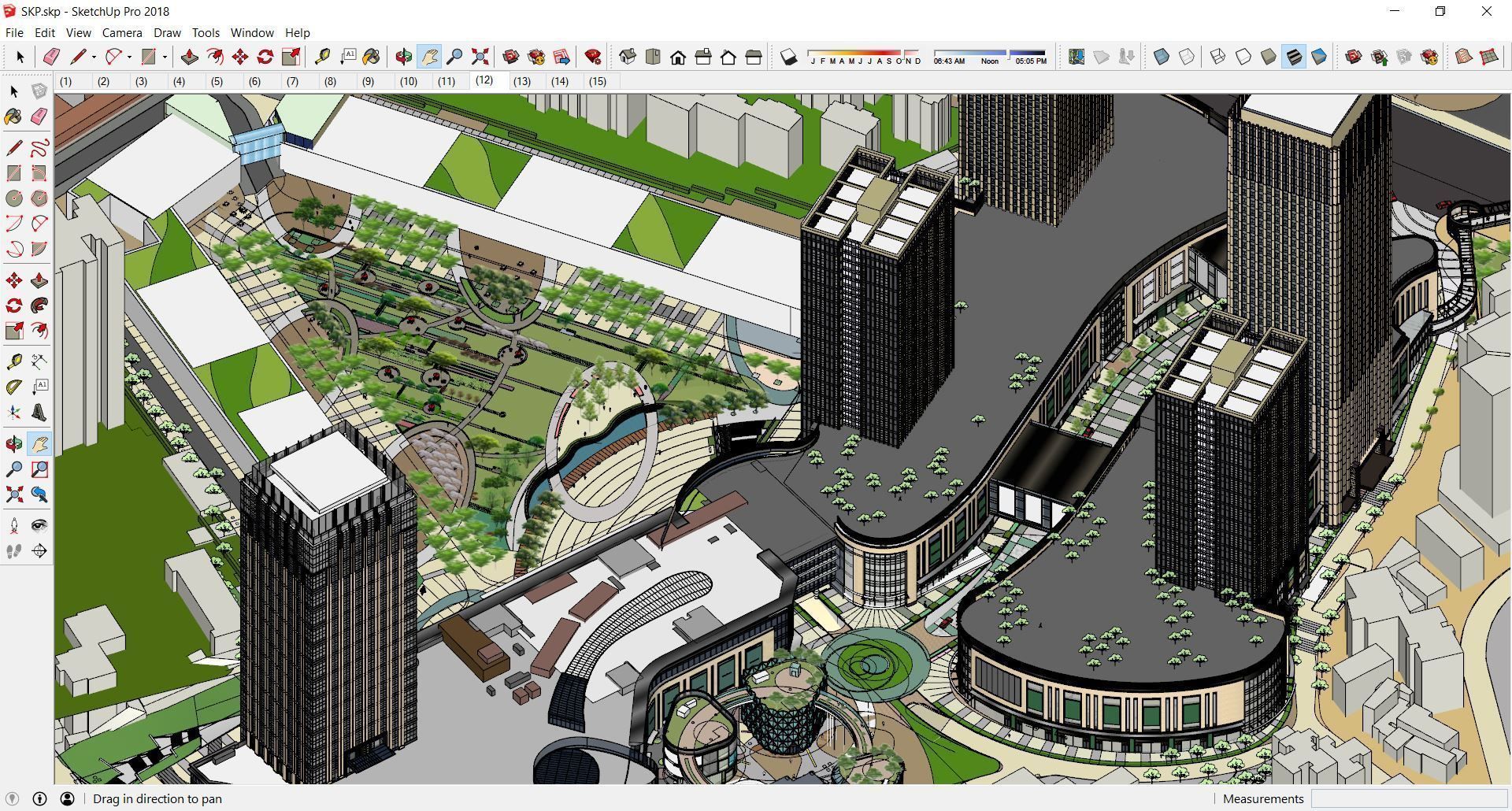The width and height of the screenshot is (1512, 811).
Task: Click the Previous view icon
Action: (x=39, y=494)
